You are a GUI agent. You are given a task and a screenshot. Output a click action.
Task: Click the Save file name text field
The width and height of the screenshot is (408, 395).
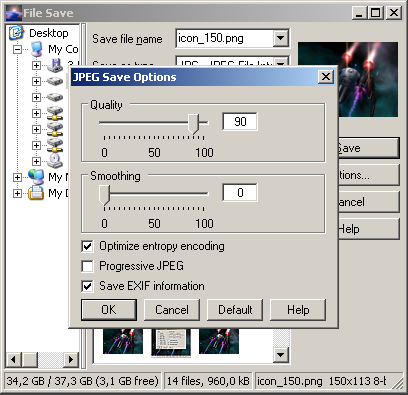[x=225, y=38]
